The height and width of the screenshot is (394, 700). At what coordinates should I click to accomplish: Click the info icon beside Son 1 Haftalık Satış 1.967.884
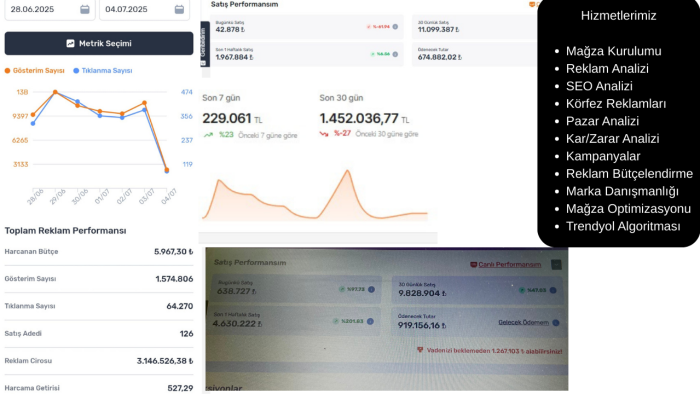[x=395, y=54]
